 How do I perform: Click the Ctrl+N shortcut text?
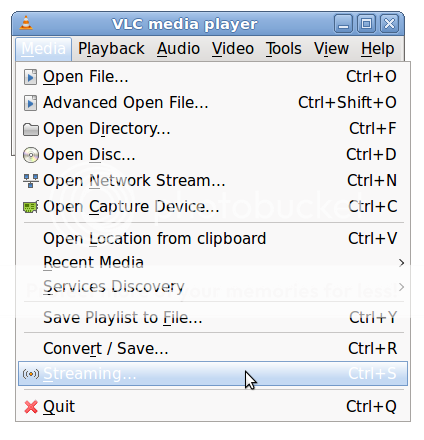372,181
